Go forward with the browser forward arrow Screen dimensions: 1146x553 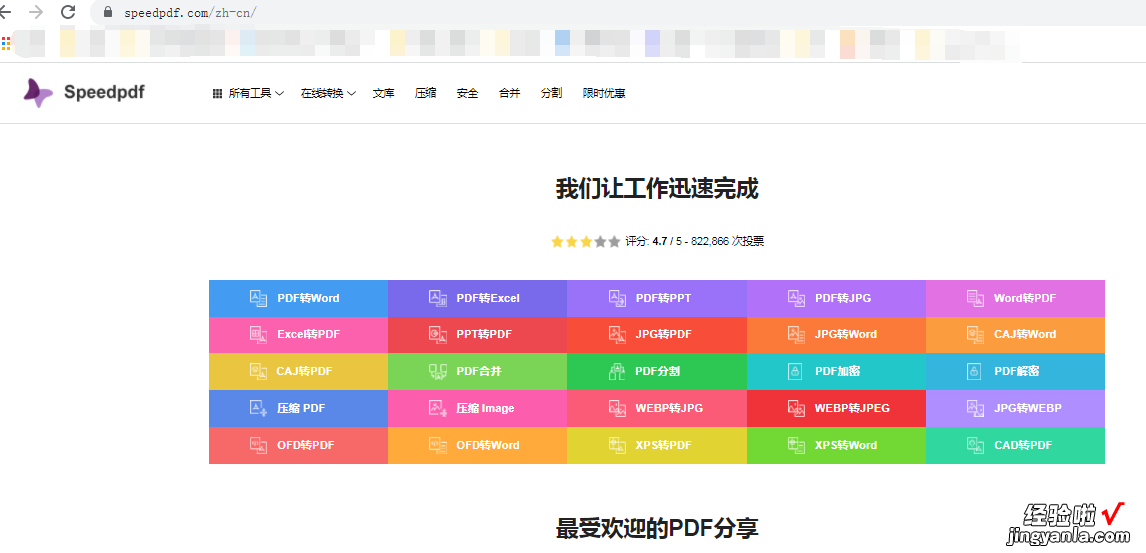pos(35,12)
